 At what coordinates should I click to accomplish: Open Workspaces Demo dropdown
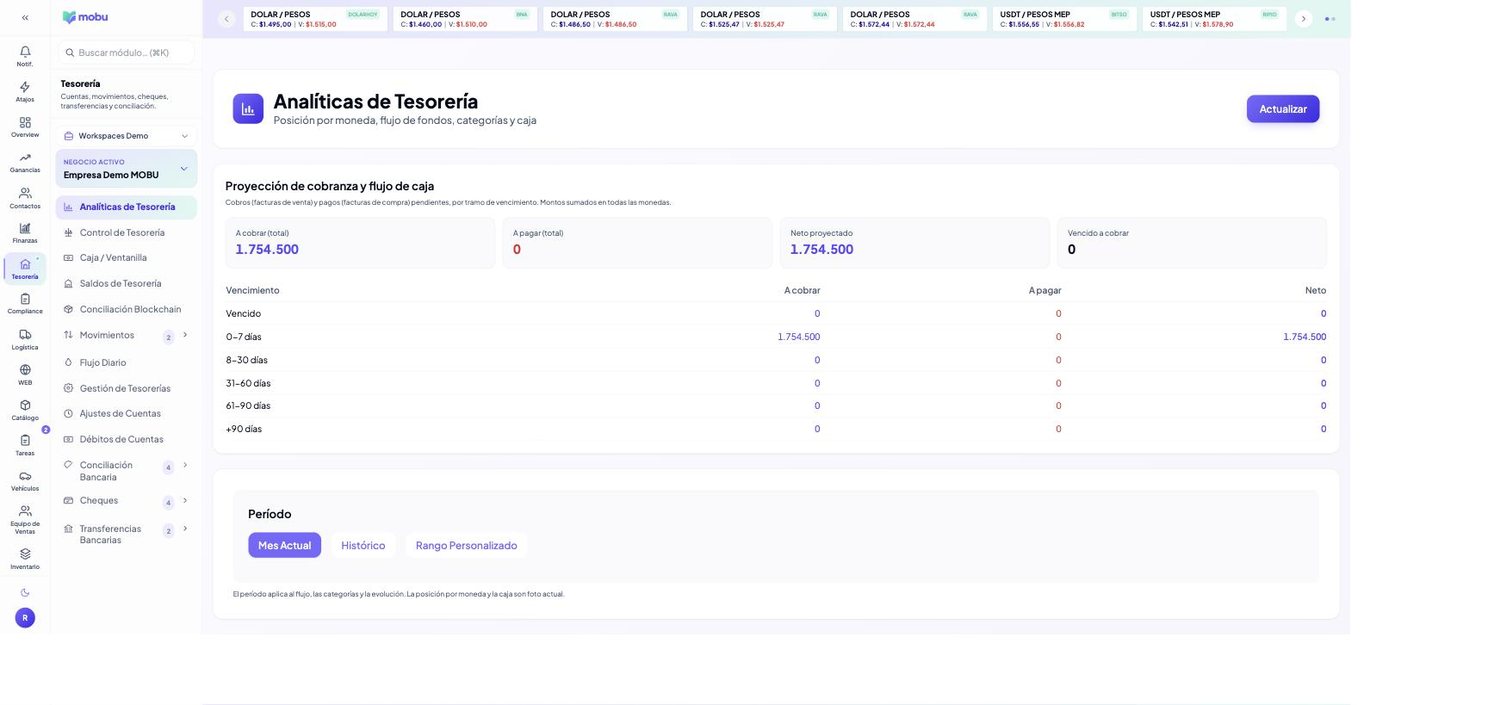point(126,136)
